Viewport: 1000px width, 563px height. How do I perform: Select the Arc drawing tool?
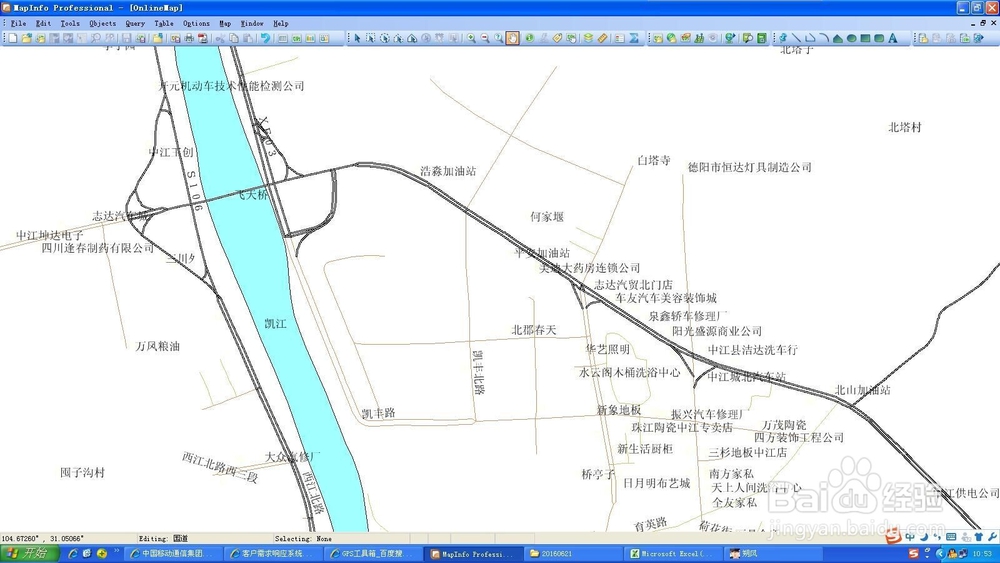(824, 38)
